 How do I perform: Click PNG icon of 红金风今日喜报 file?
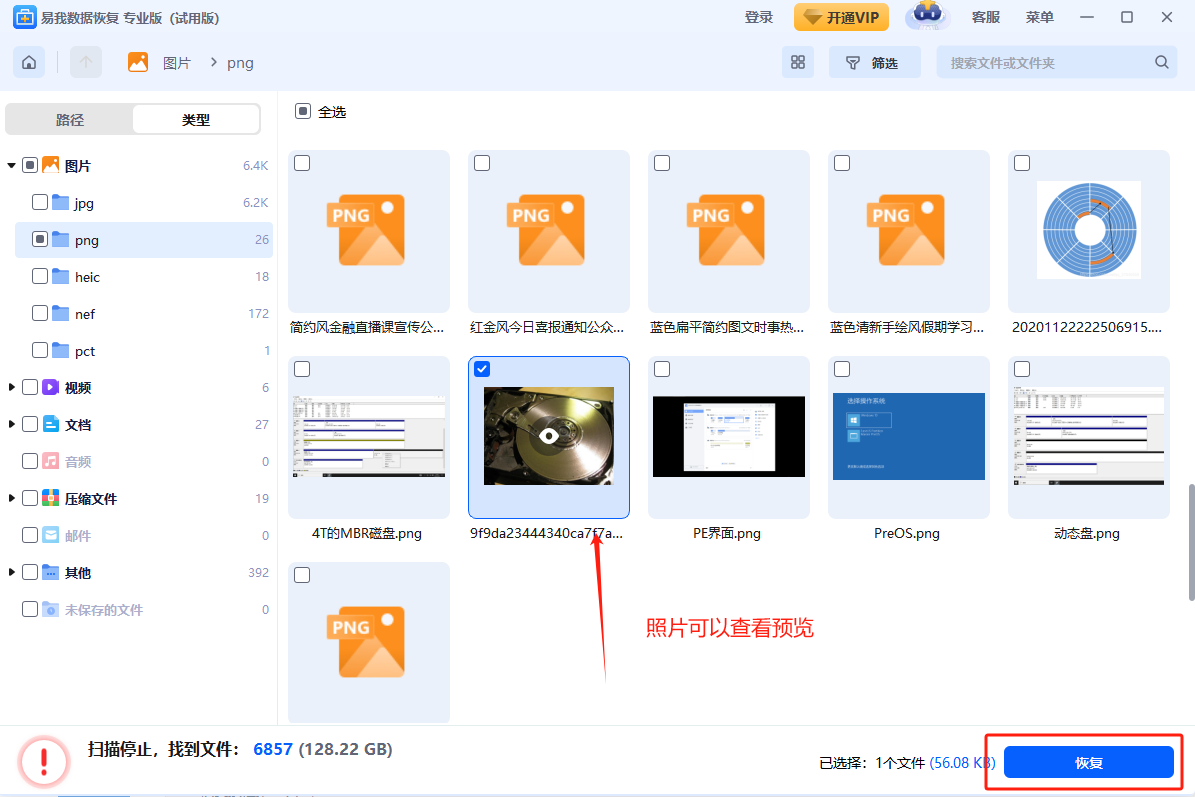[x=546, y=230]
